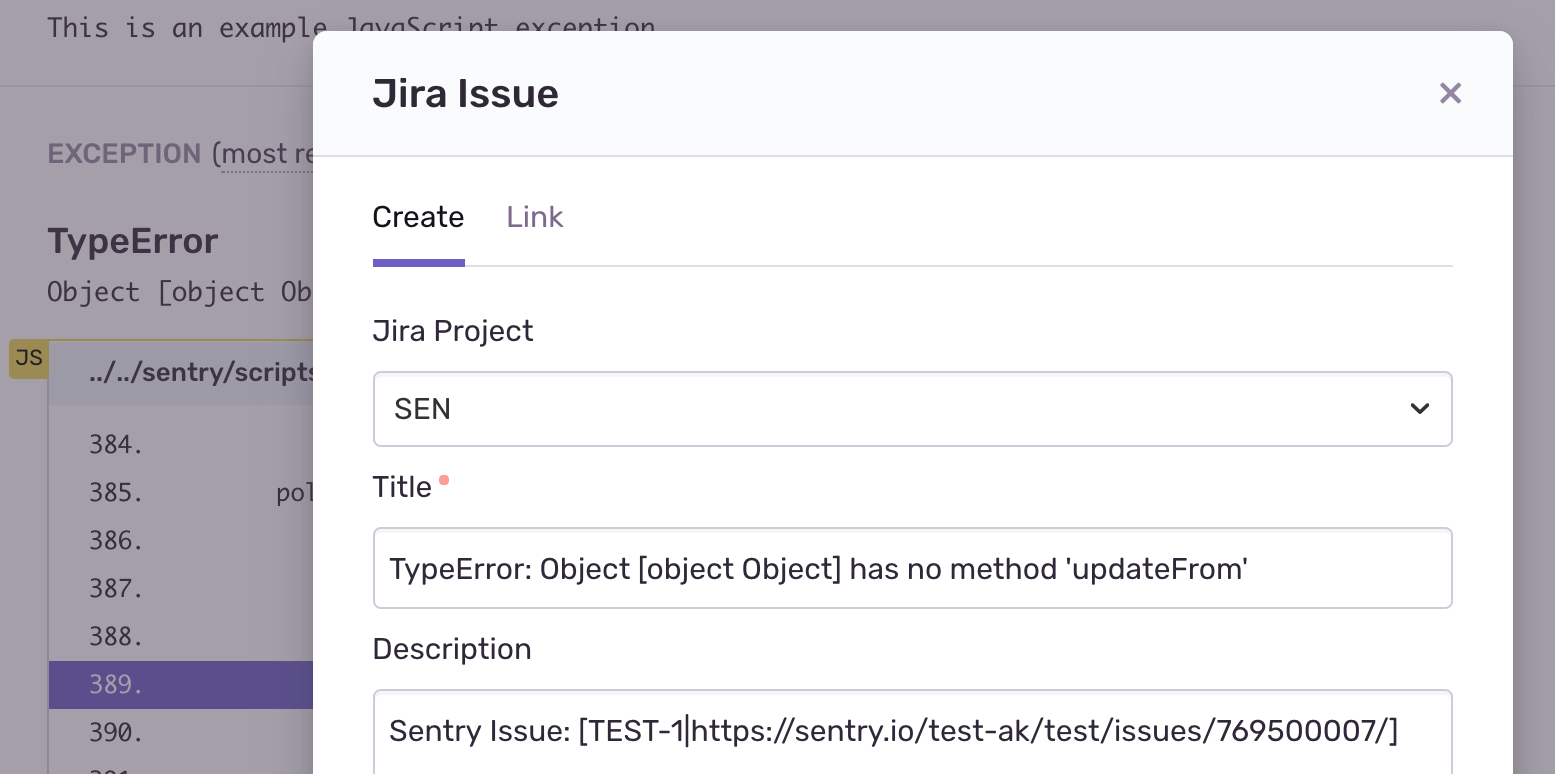Click the 'most recent' link under EXCEPTION

click(266, 154)
